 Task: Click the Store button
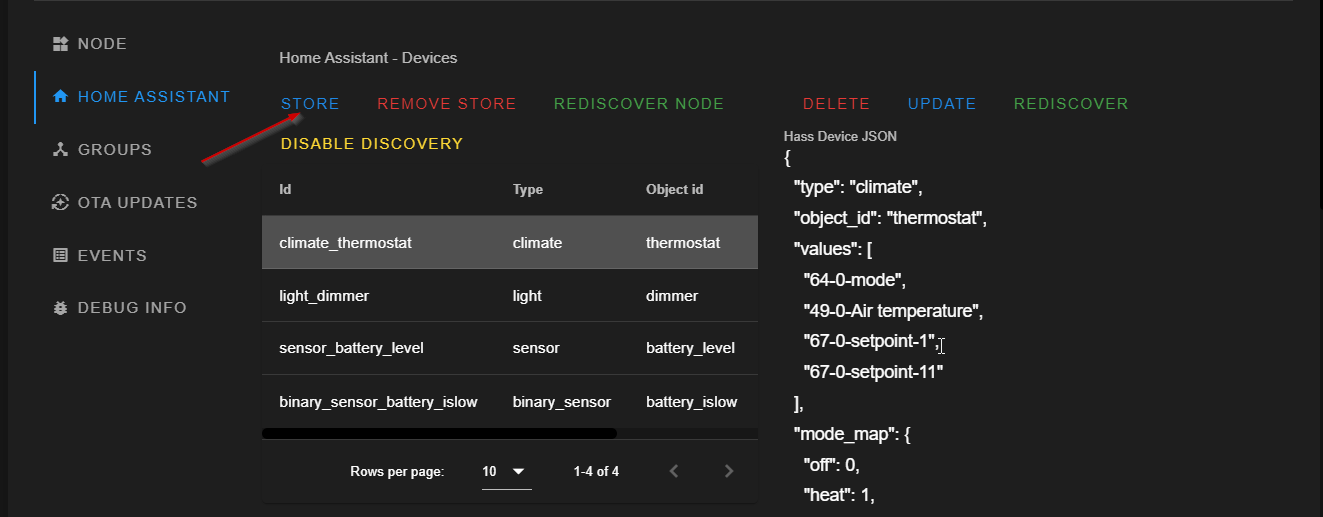310,104
